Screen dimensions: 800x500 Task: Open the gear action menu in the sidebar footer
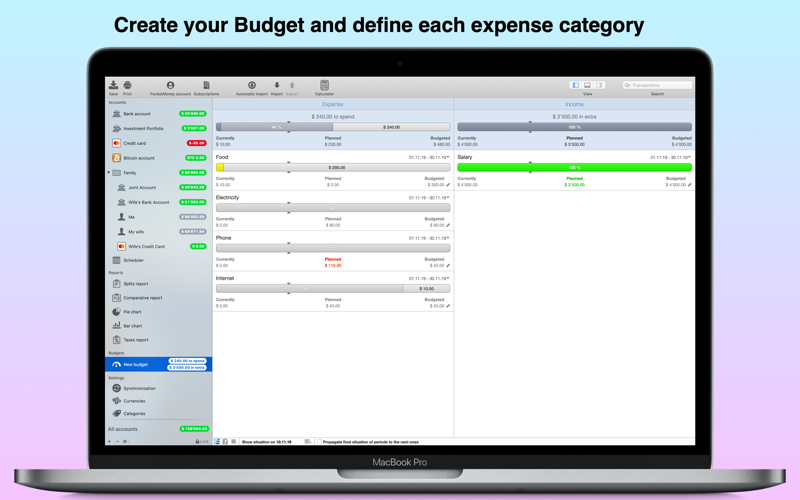click(126, 441)
